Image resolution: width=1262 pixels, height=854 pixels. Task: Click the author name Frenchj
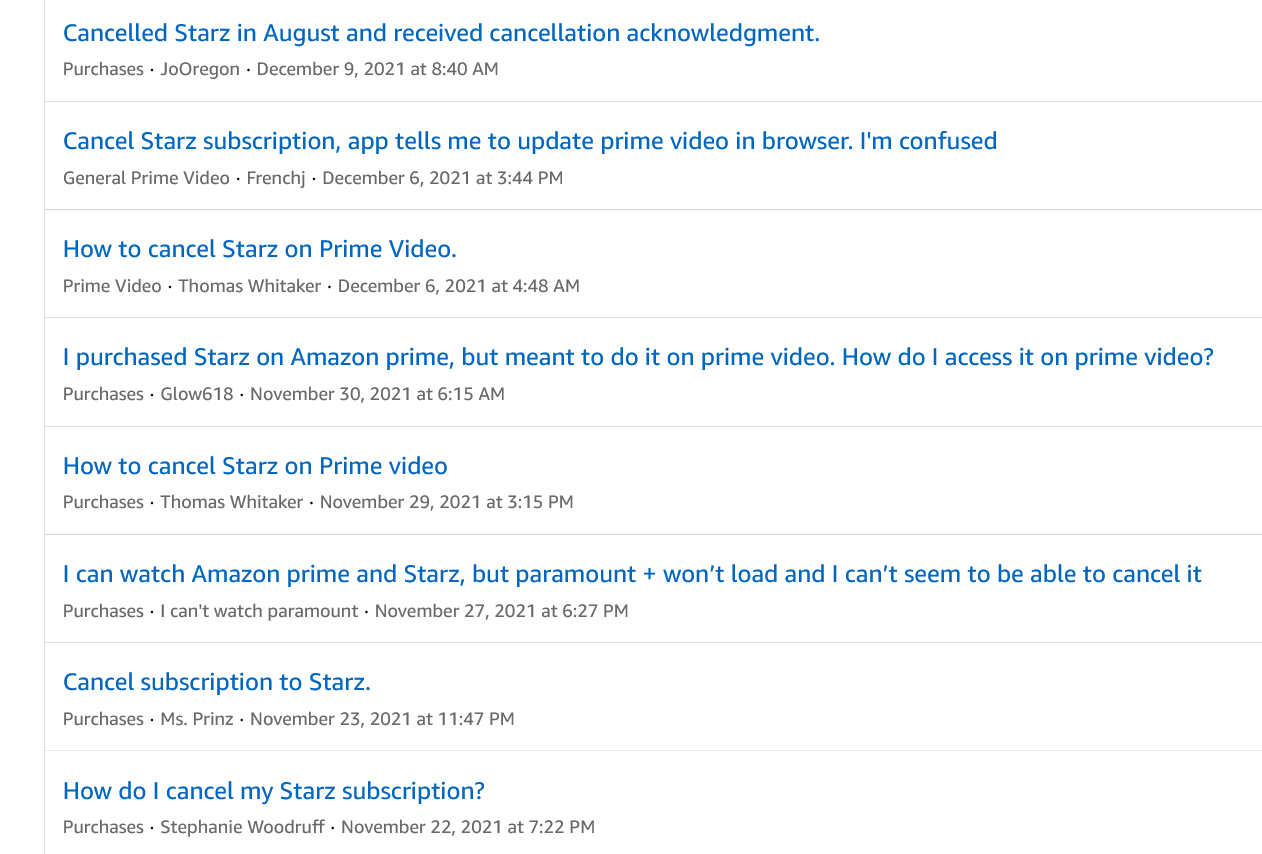[x=277, y=178]
